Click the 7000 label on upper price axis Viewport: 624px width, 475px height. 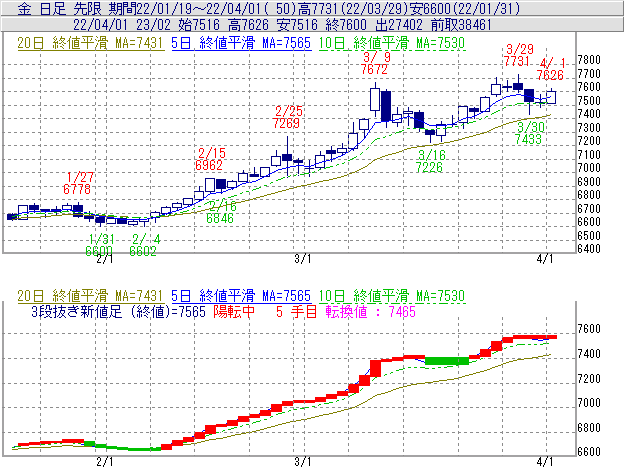point(589,168)
